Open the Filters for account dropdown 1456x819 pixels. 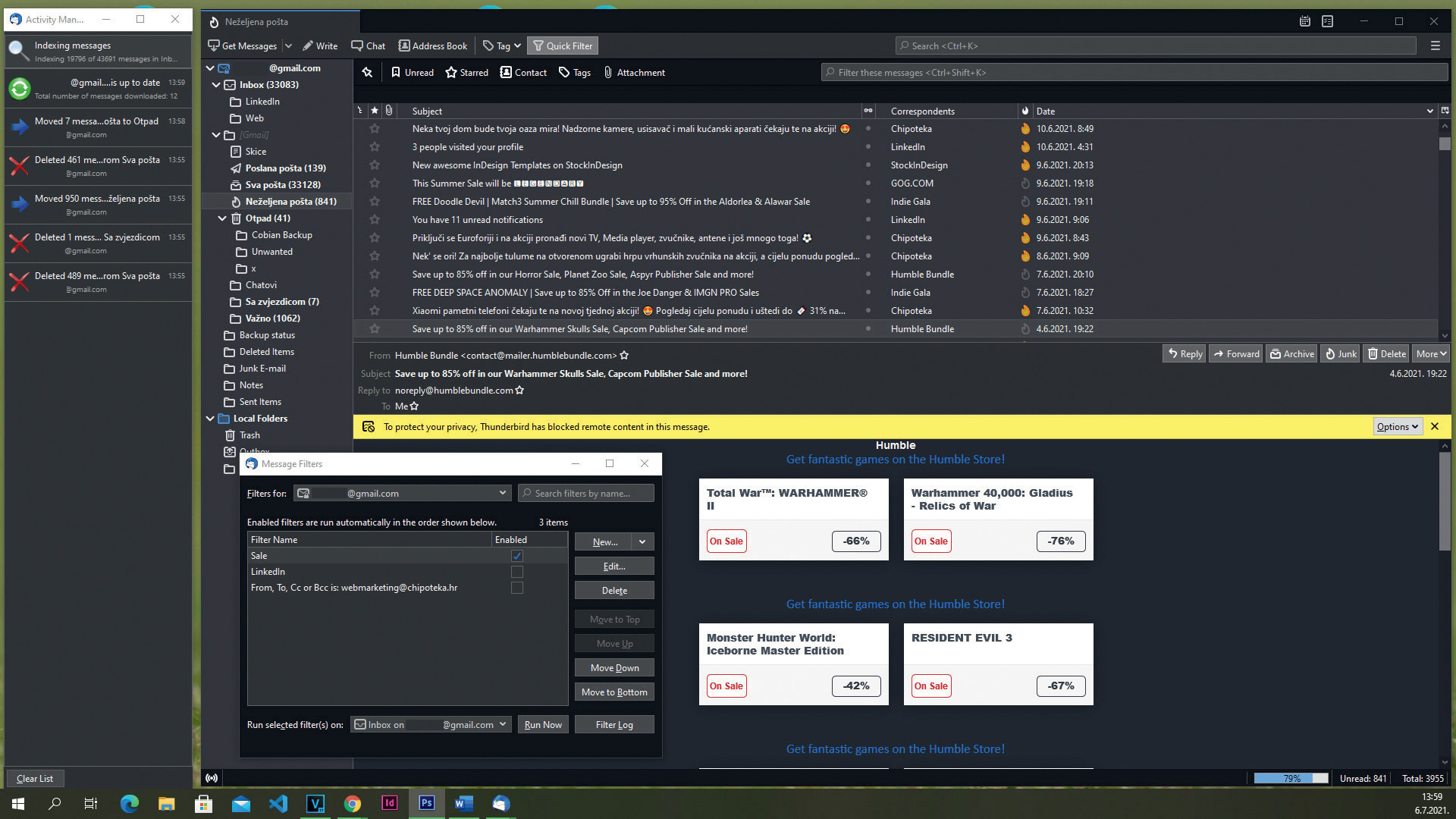pyautogui.click(x=501, y=493)
